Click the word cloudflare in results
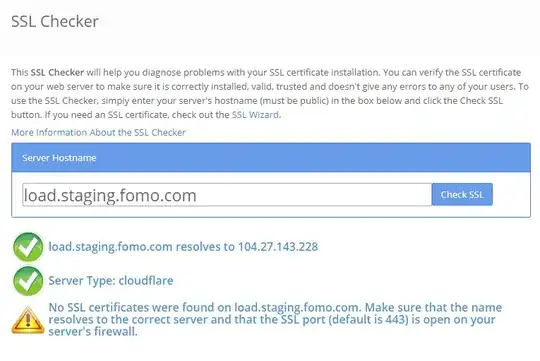Screen dimensions: 540x361 click(x=146, y=280)
